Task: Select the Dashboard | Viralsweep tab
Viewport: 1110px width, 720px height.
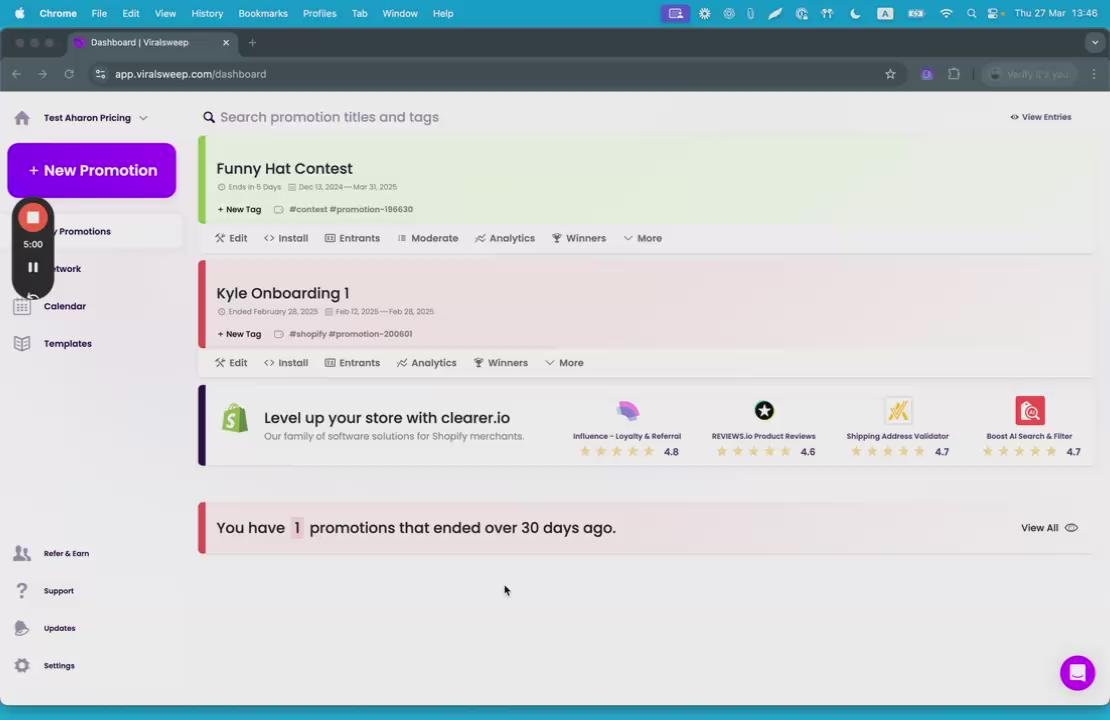Action: [x=152, y=42]
